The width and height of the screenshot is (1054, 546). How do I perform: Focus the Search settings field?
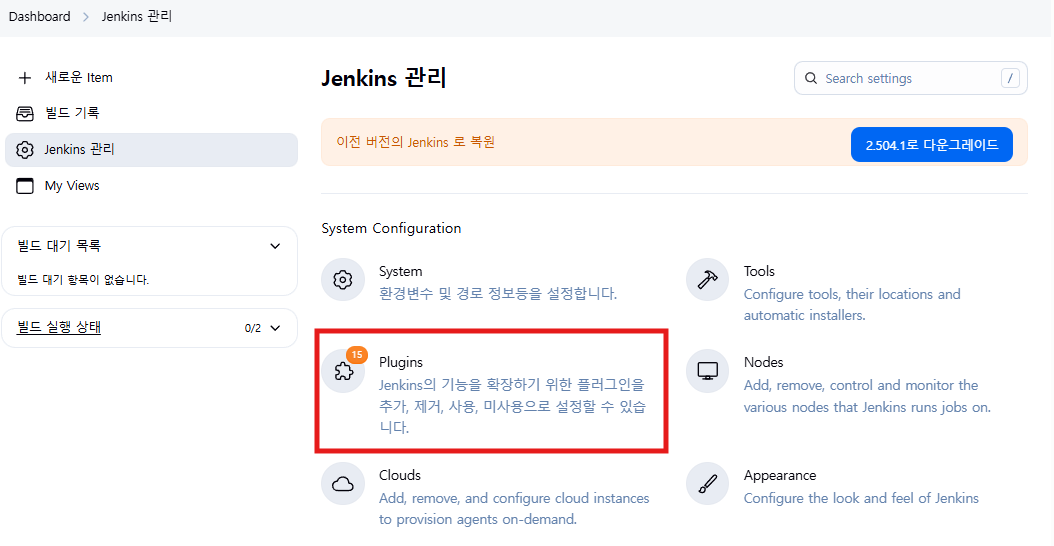click(x=911, y=79)
